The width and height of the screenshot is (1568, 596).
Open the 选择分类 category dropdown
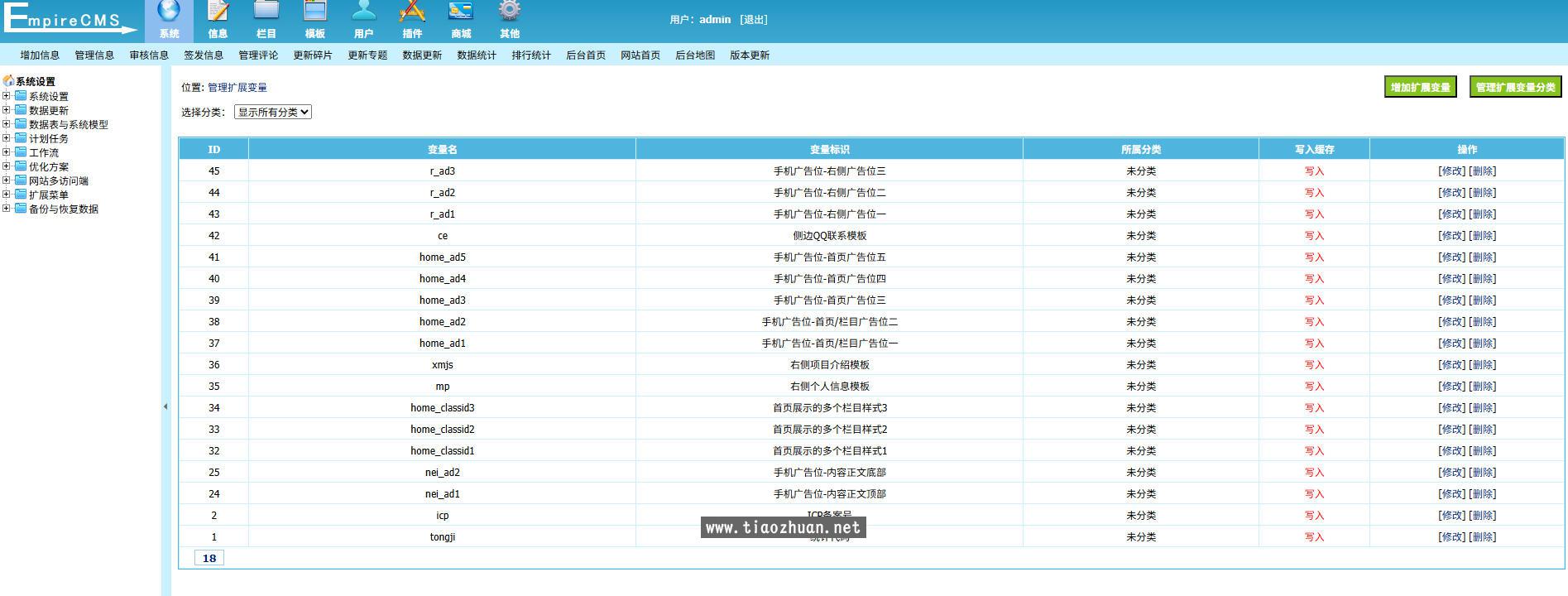click(x=273, y=112)
